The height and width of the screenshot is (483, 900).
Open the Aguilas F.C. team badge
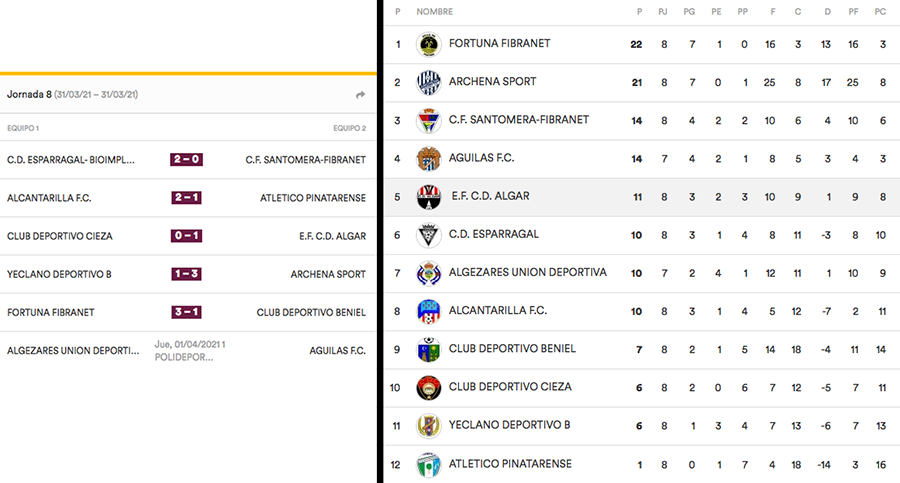point(428,159)
